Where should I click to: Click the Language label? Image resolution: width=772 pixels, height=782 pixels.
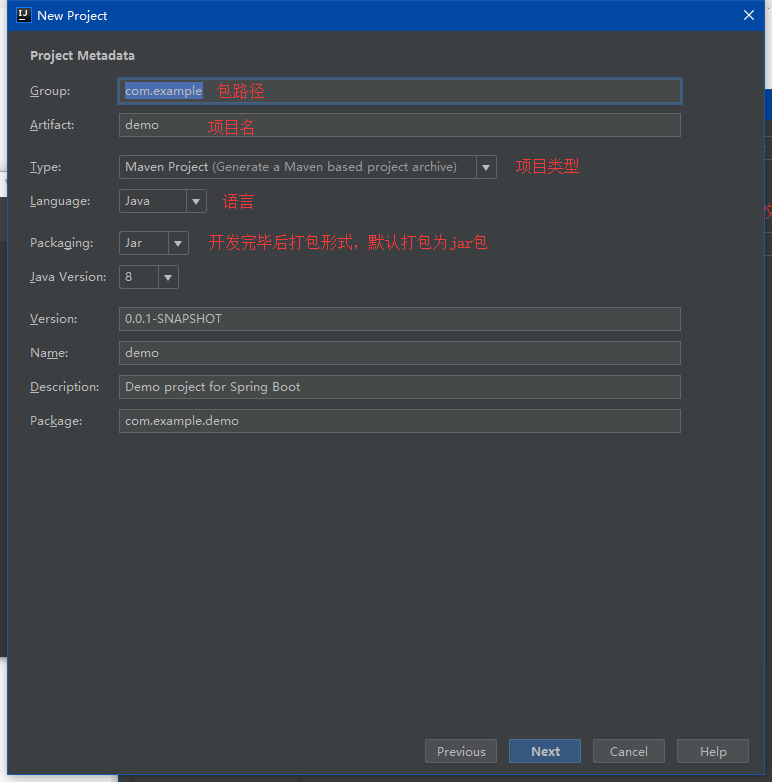coord(60,201)
